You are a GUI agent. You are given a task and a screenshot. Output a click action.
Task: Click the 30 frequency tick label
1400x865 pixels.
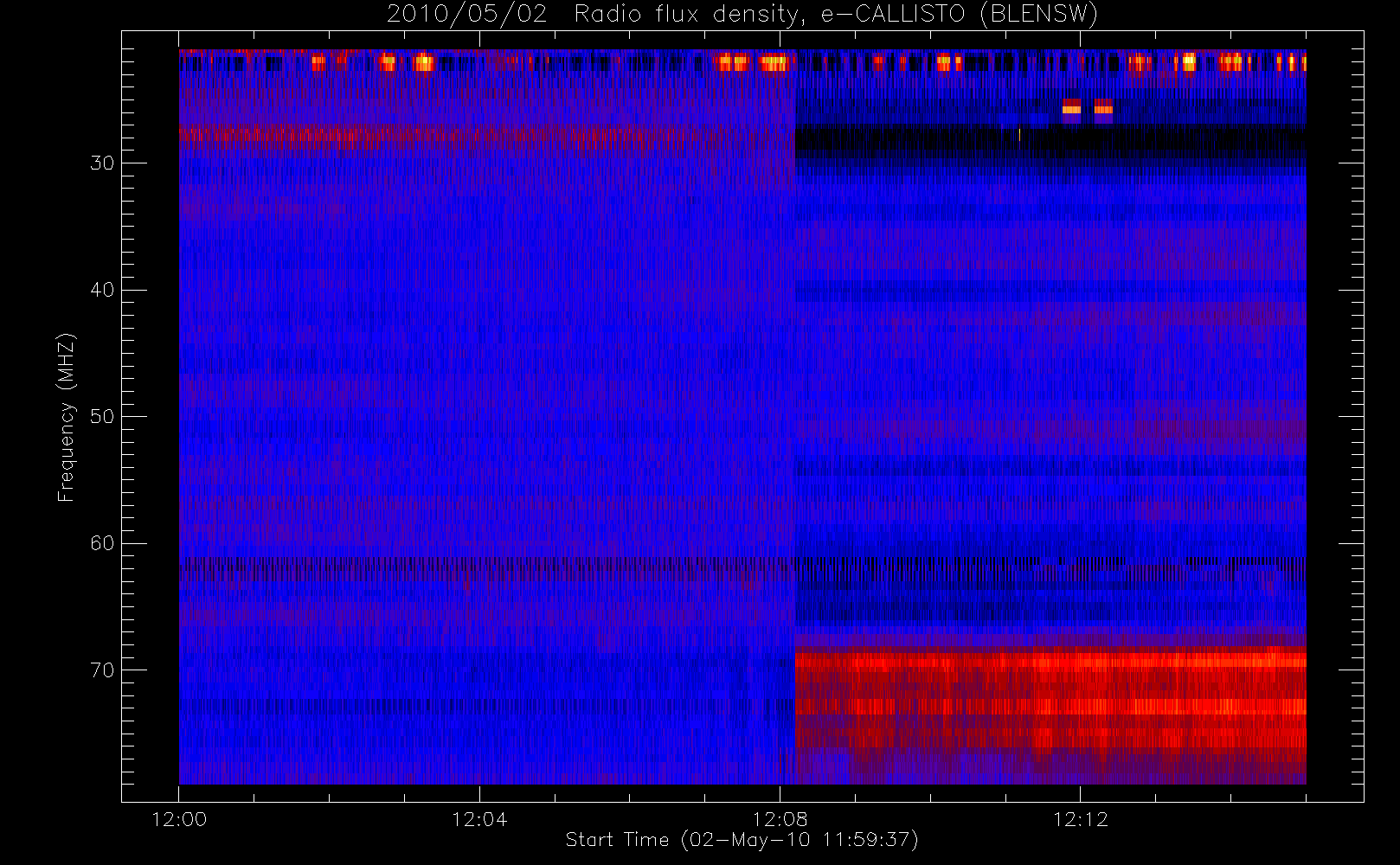pos(102,163)
